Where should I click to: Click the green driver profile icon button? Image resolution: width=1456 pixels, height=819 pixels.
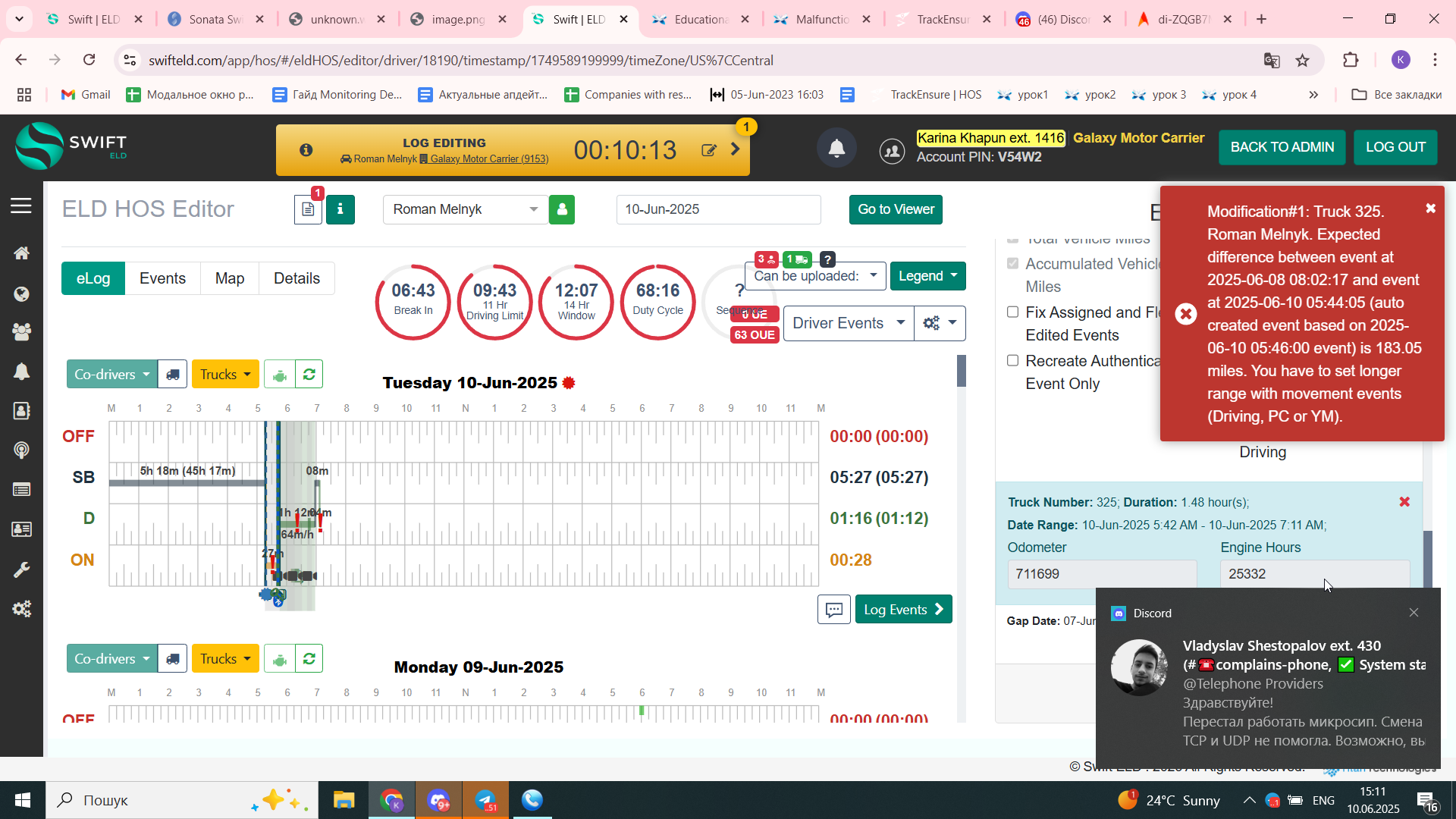coord(562,209)
